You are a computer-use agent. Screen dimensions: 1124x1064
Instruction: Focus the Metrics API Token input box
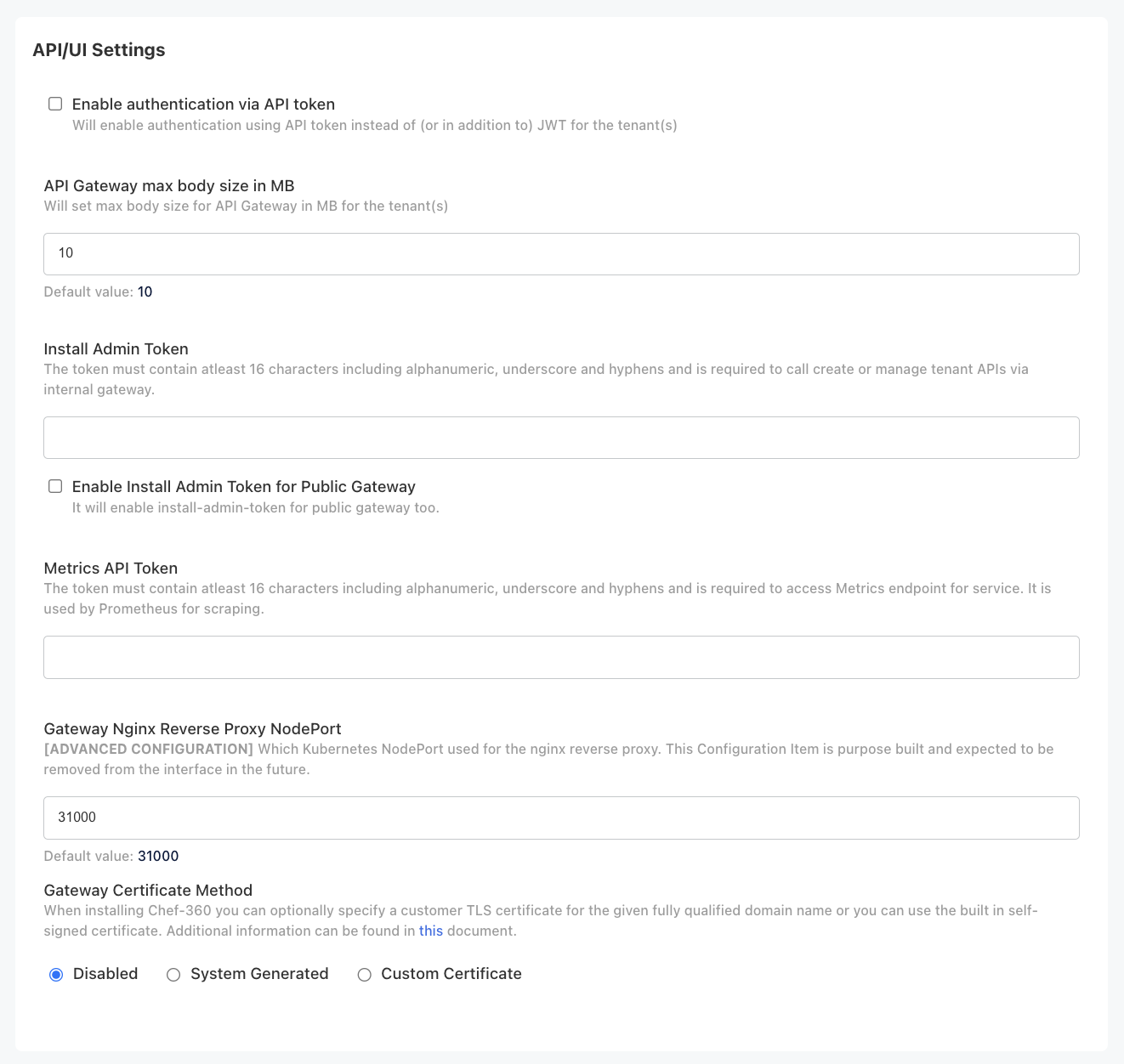[561, 656]
